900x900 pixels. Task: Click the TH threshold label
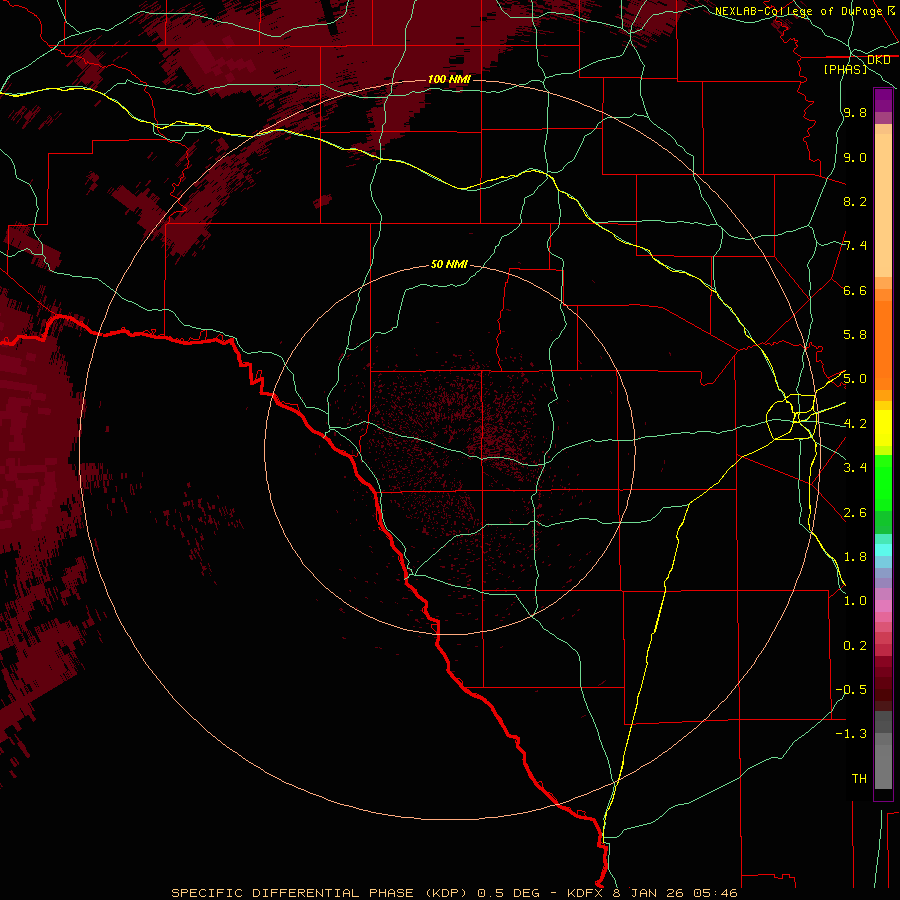[x=859, y=778]
